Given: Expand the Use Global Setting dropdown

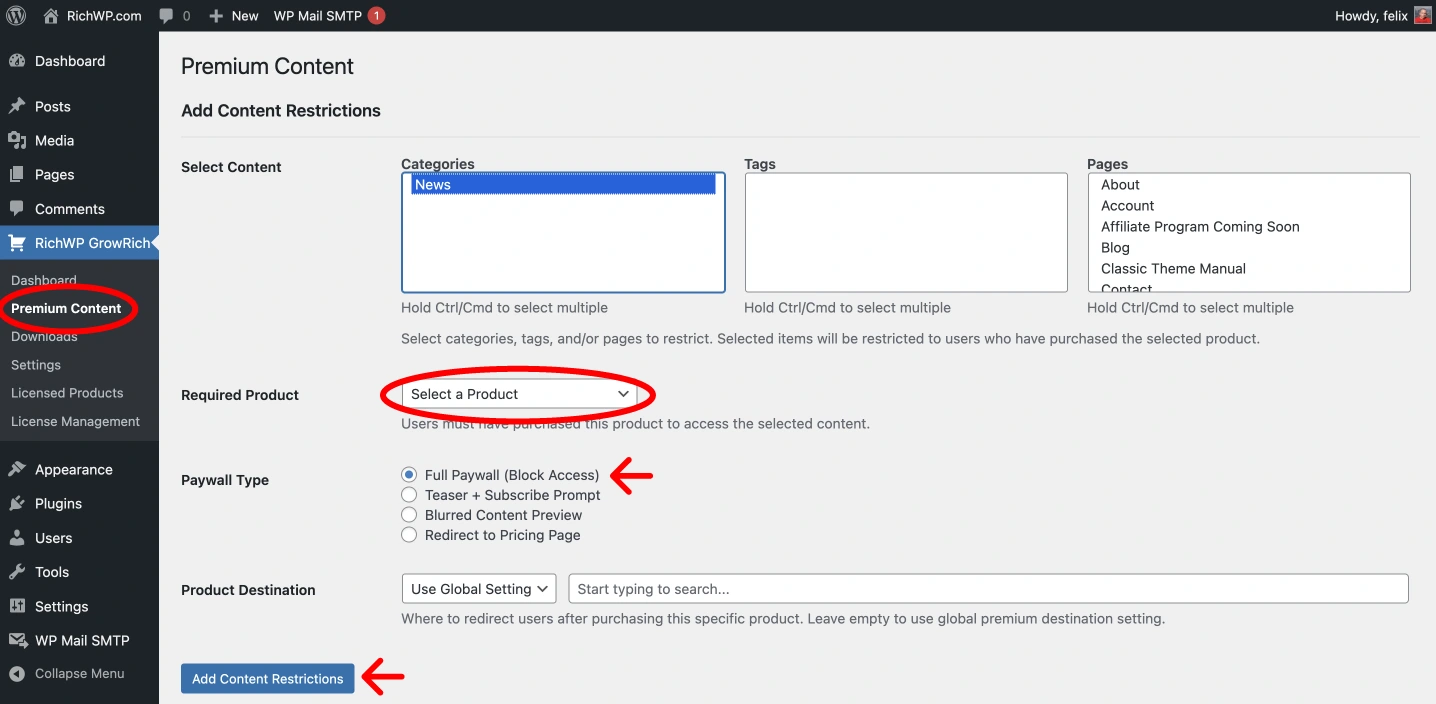Looking at the screenshot, I should pos(478,589).
